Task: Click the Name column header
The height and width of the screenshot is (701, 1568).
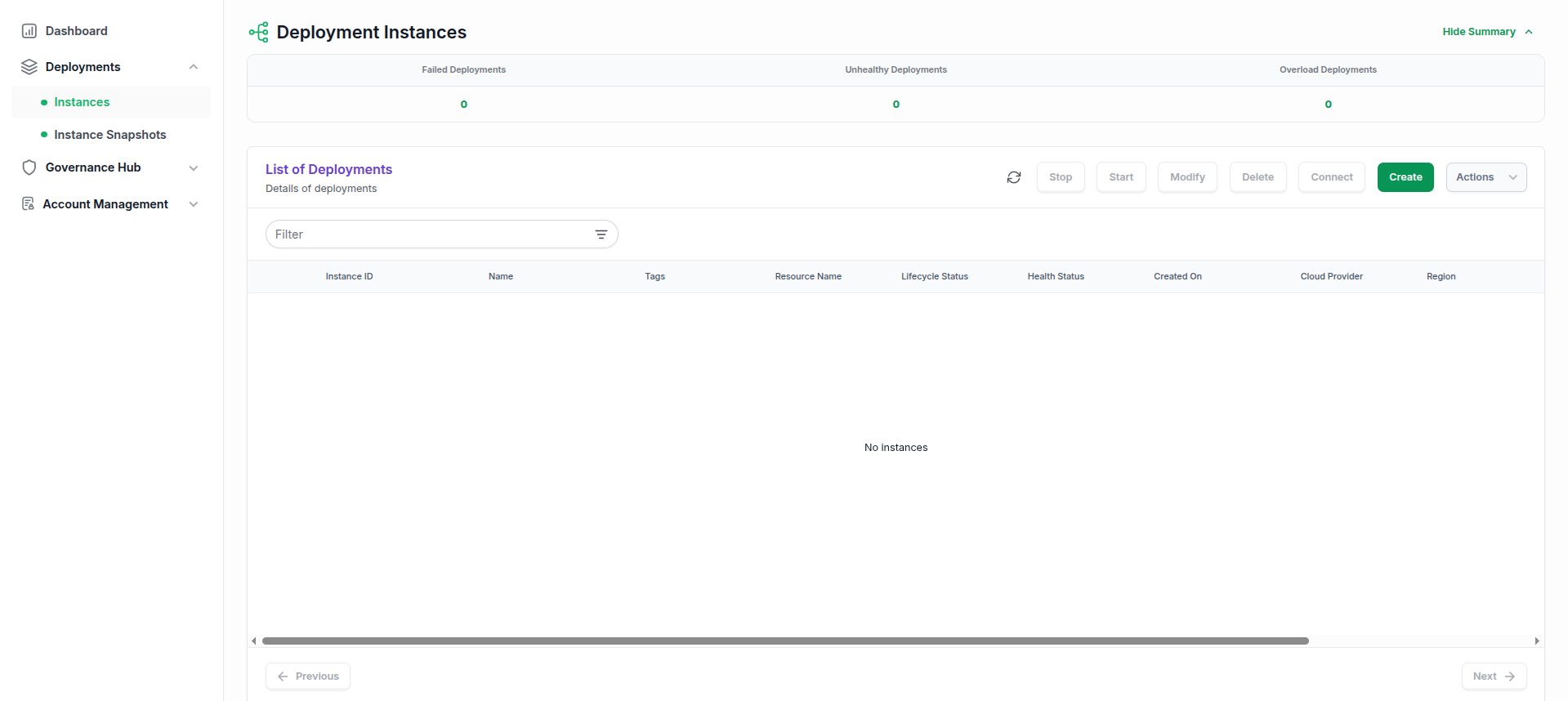Action: click(501, 277)
